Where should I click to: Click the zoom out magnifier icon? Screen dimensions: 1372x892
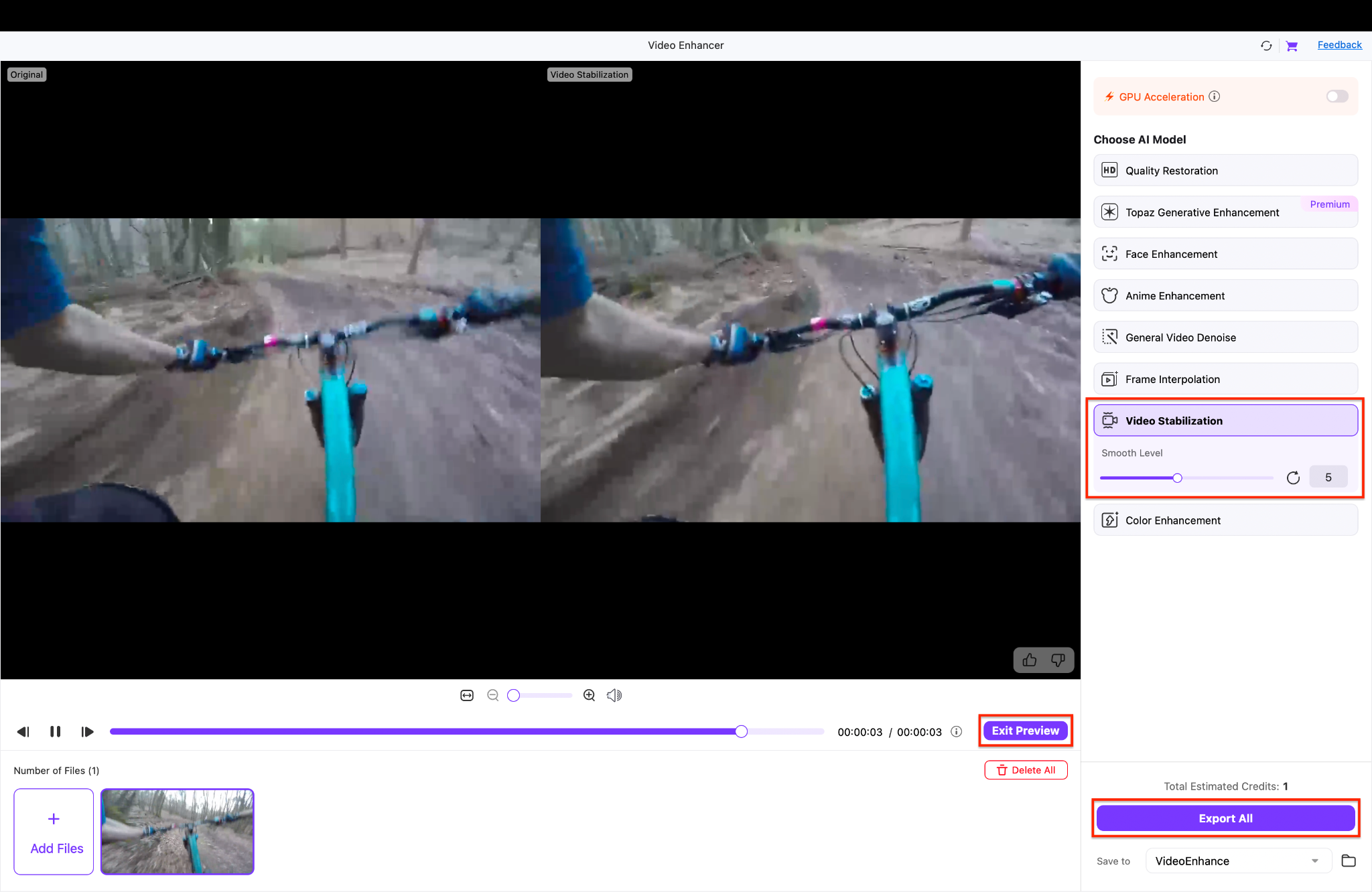[x=492, y=695]
